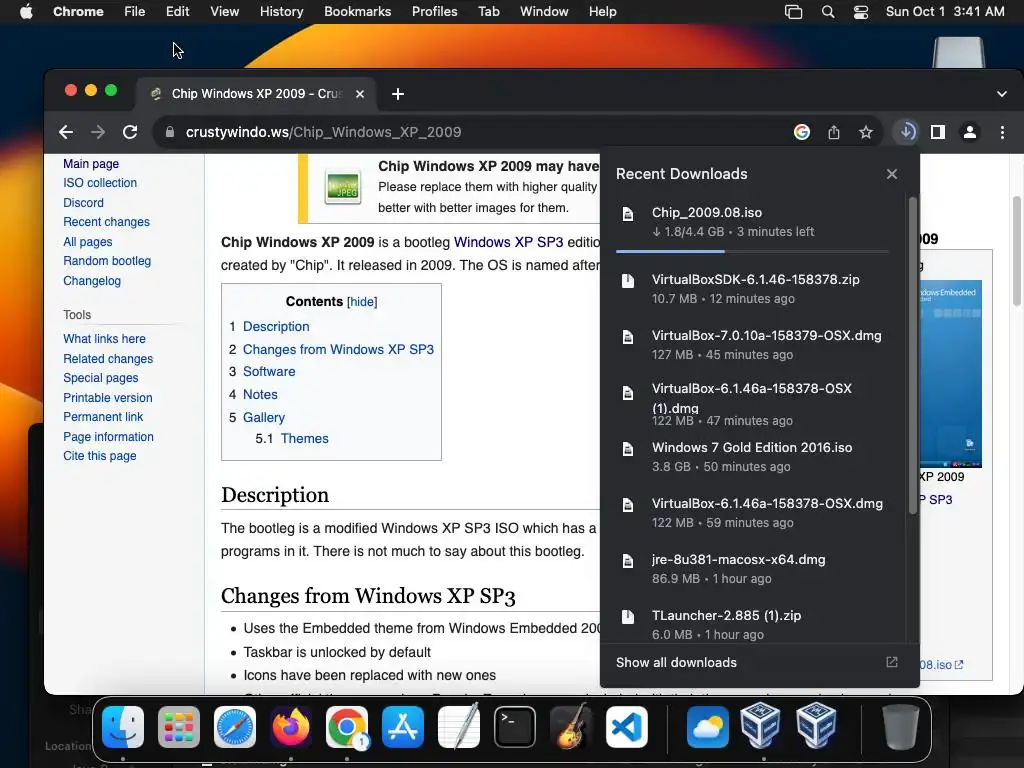1024x768 pixels.
Task: Follow the Windows XP SP3 link in the intro
Action: (x=508, y=242)
